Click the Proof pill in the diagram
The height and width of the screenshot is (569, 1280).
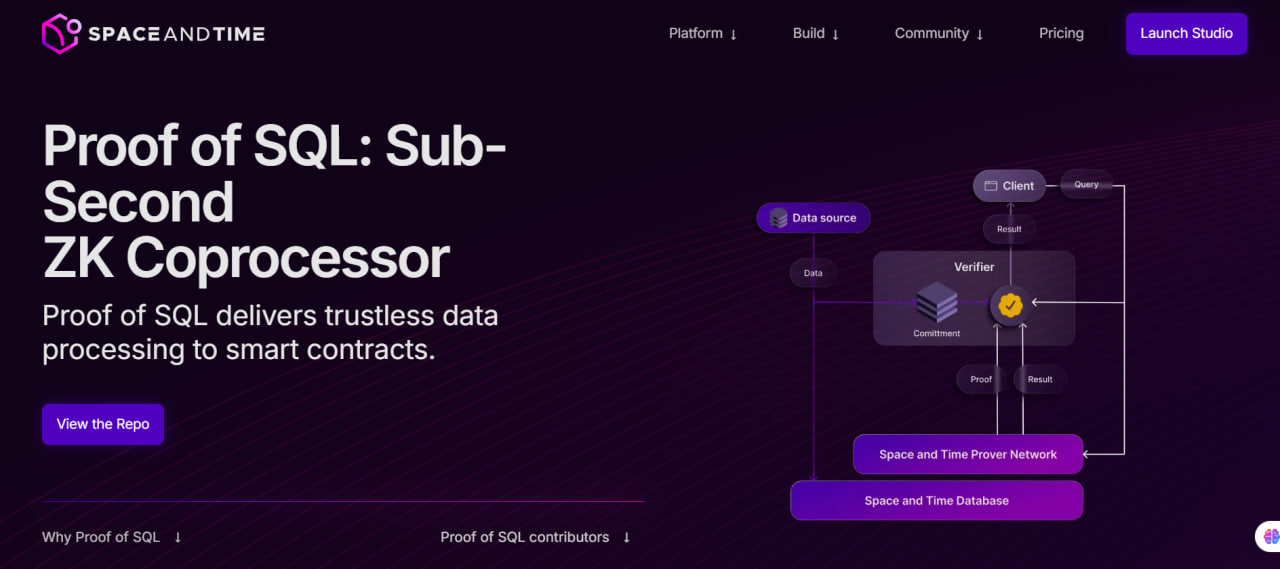click(x=981, y=379)
